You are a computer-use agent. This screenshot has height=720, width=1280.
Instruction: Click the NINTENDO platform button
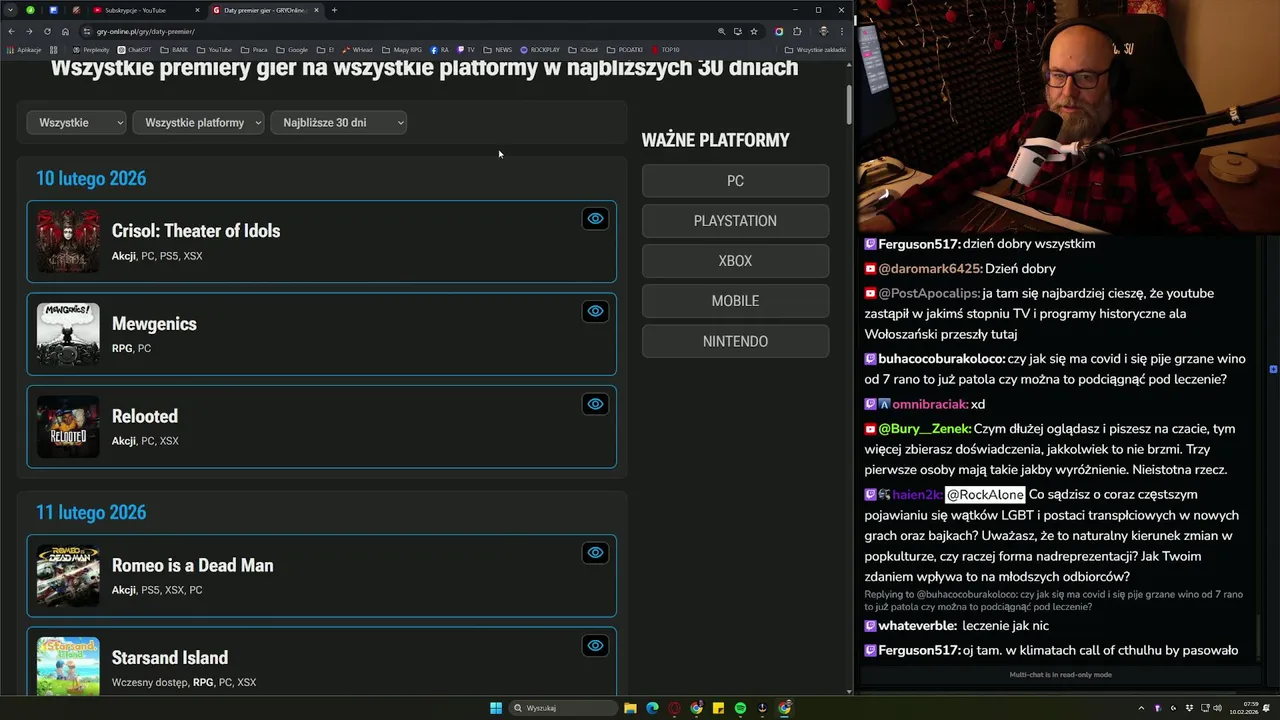[735, 341]
